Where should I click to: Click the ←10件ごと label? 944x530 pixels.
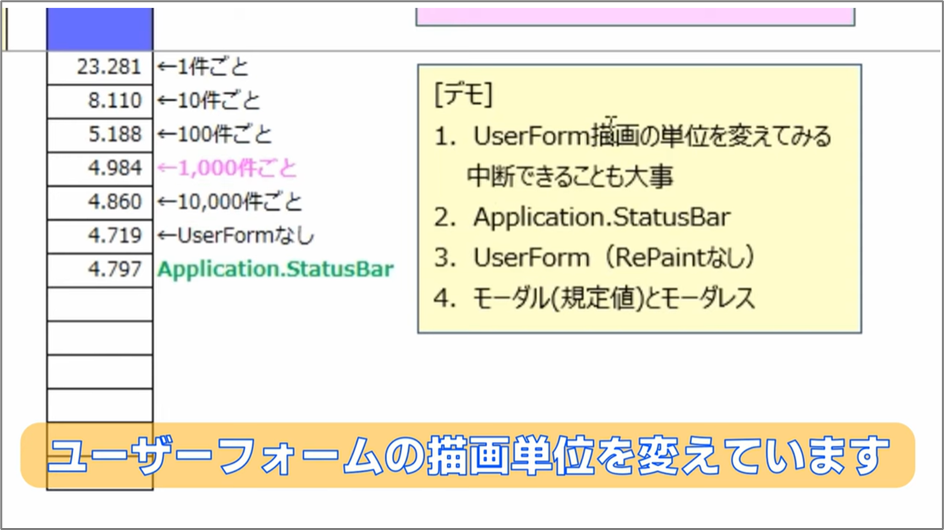tap(209, 101)
